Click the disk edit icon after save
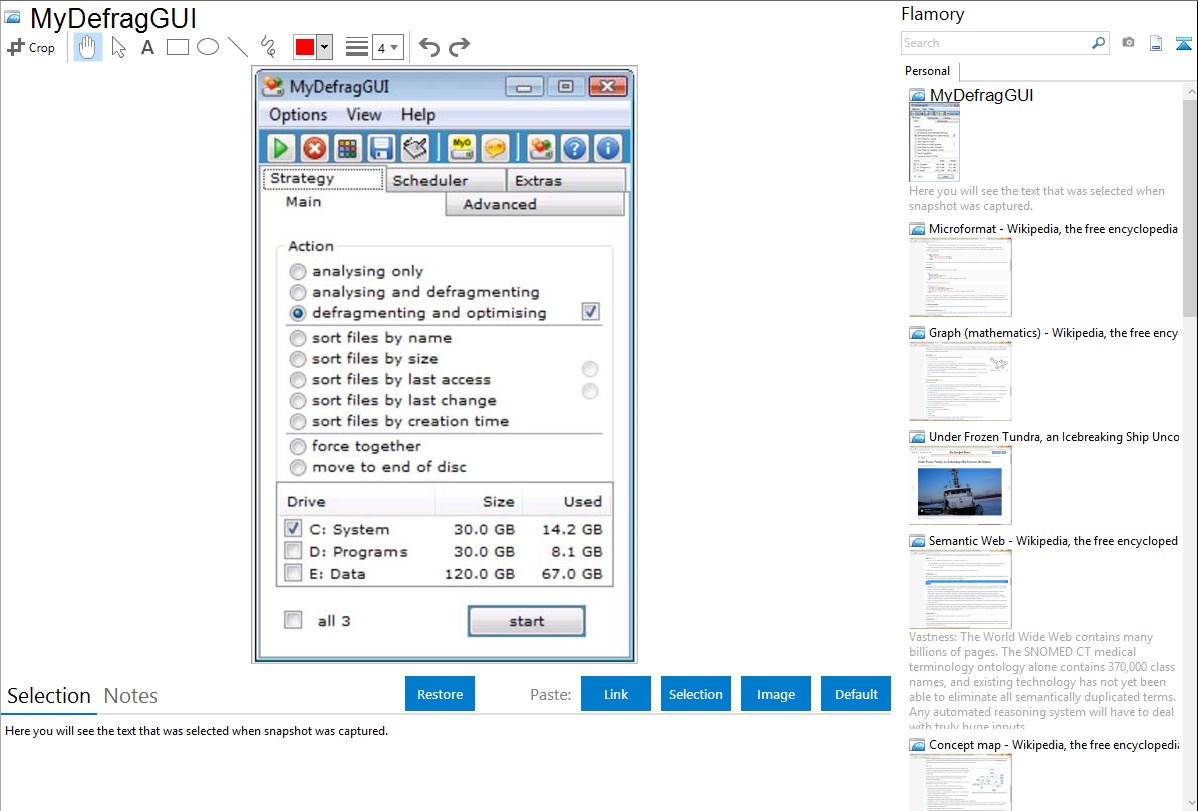 point(415,148)
